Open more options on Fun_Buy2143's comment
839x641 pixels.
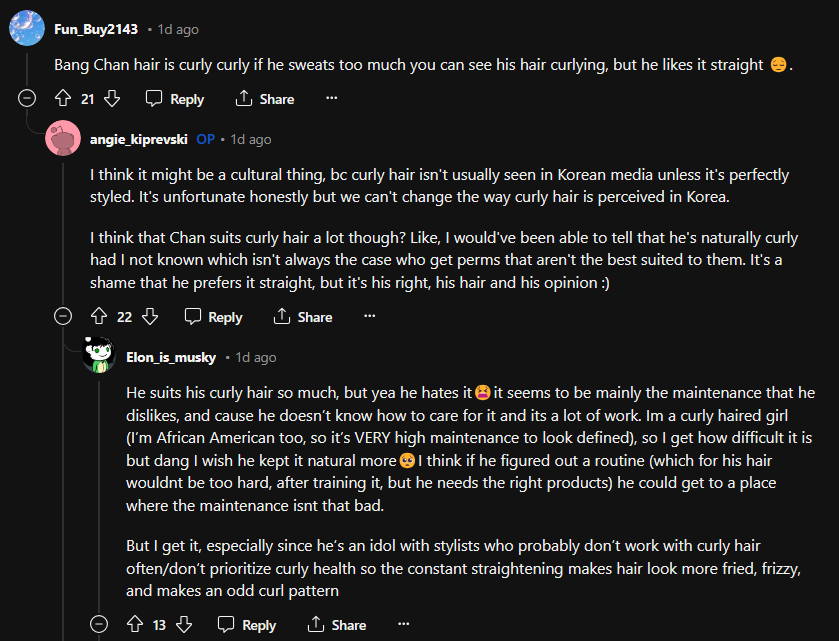coord(332,99)
